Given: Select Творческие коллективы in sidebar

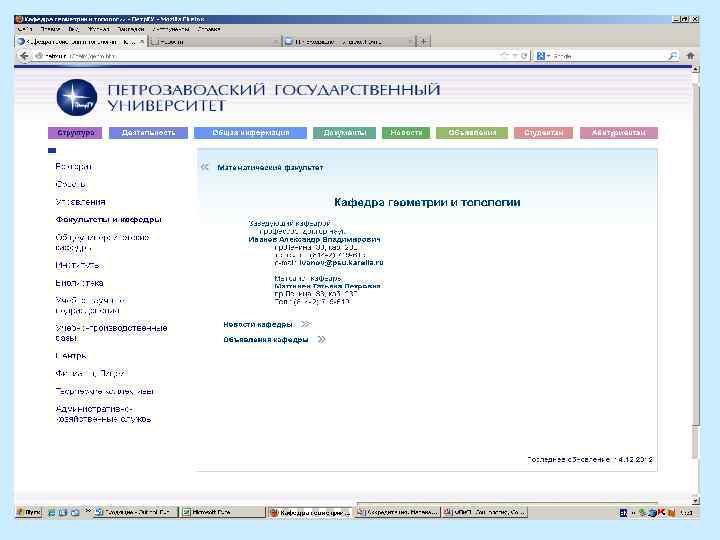Looking at the screenshot, I should pos(105,391).
